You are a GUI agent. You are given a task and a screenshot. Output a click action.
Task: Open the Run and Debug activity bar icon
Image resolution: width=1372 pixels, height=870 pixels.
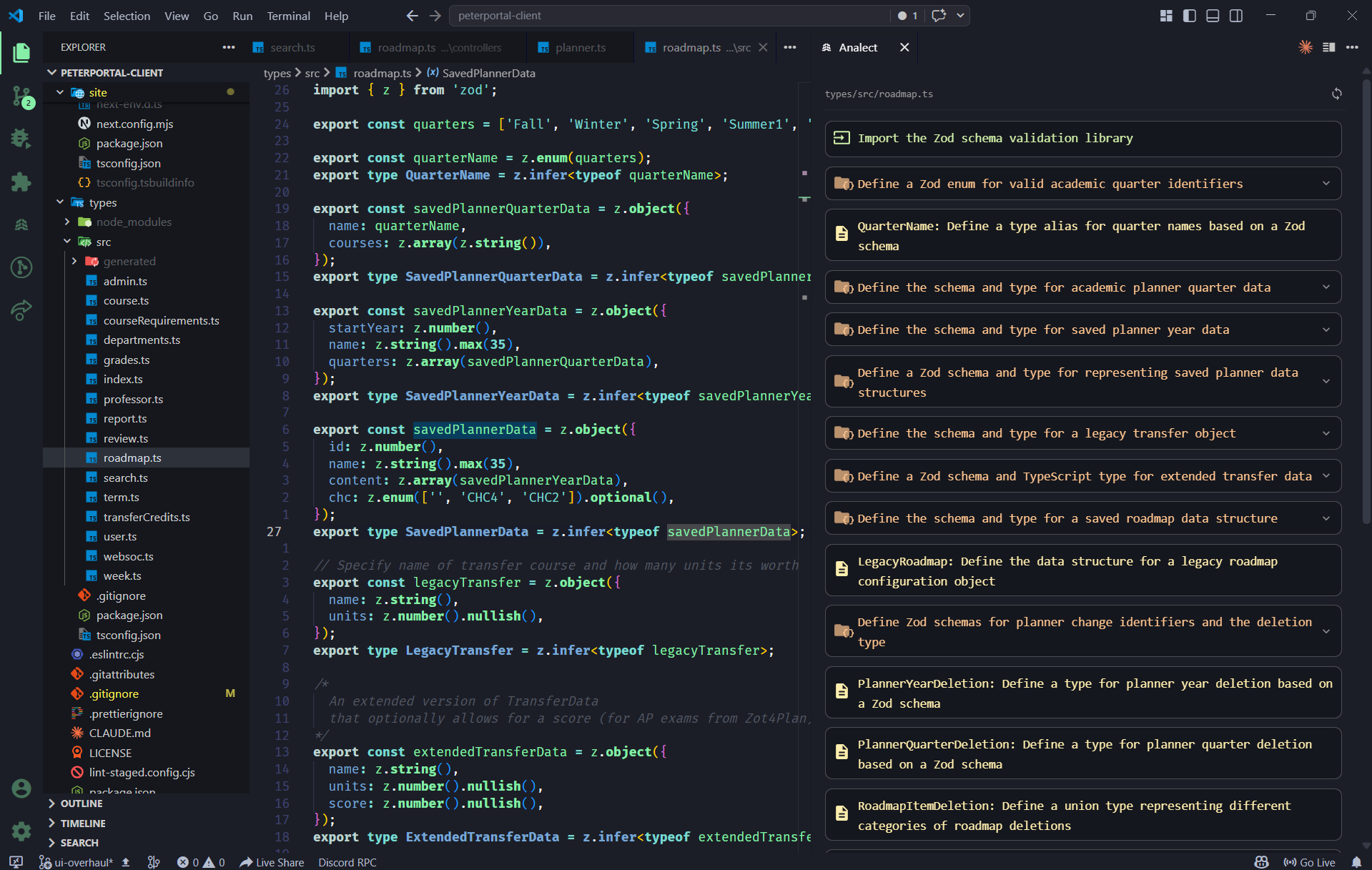click(21, 139)
